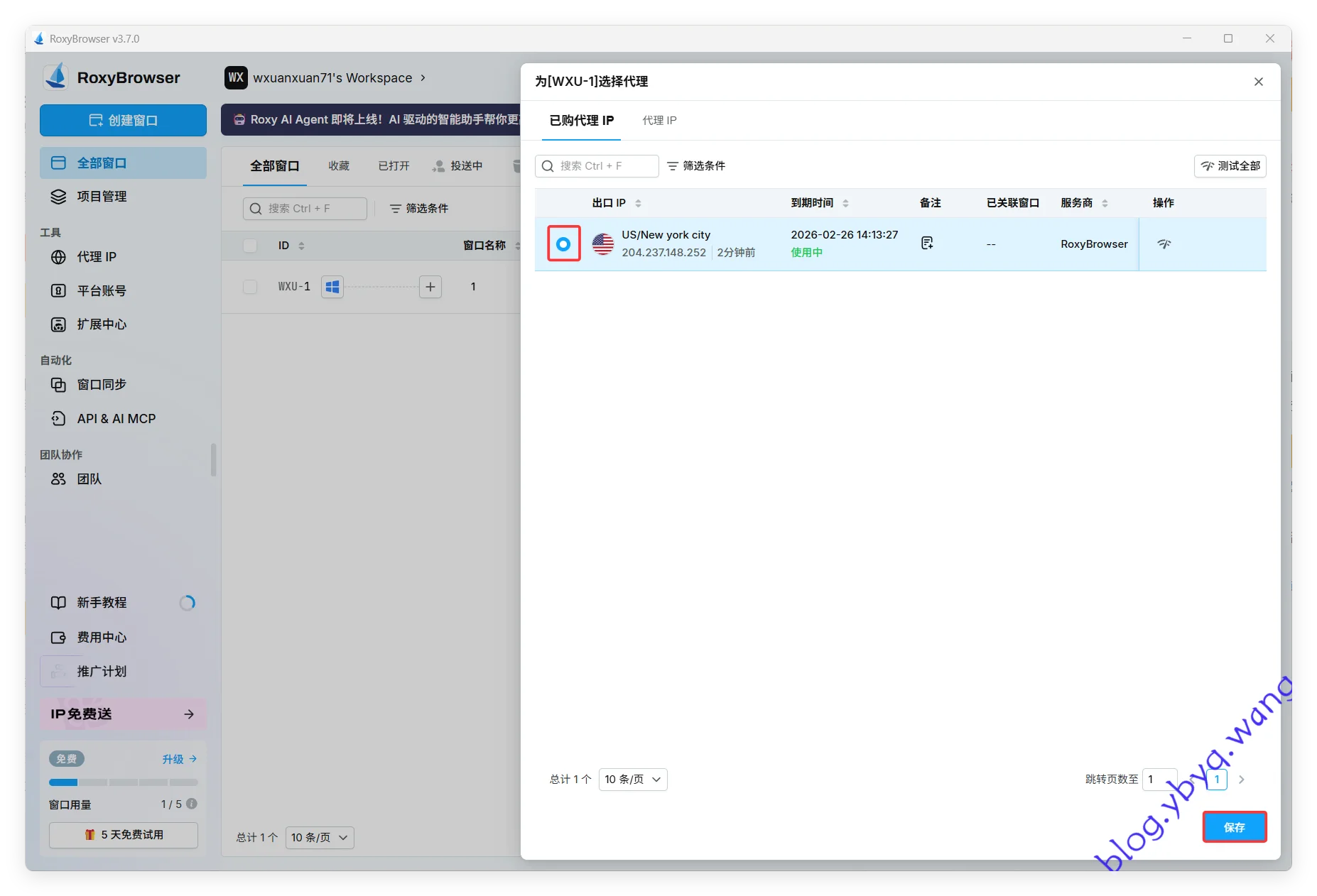Click the test connection icon in 操作 column
The height and width of the screenshot is (896, 1317).
point(1164,244)
